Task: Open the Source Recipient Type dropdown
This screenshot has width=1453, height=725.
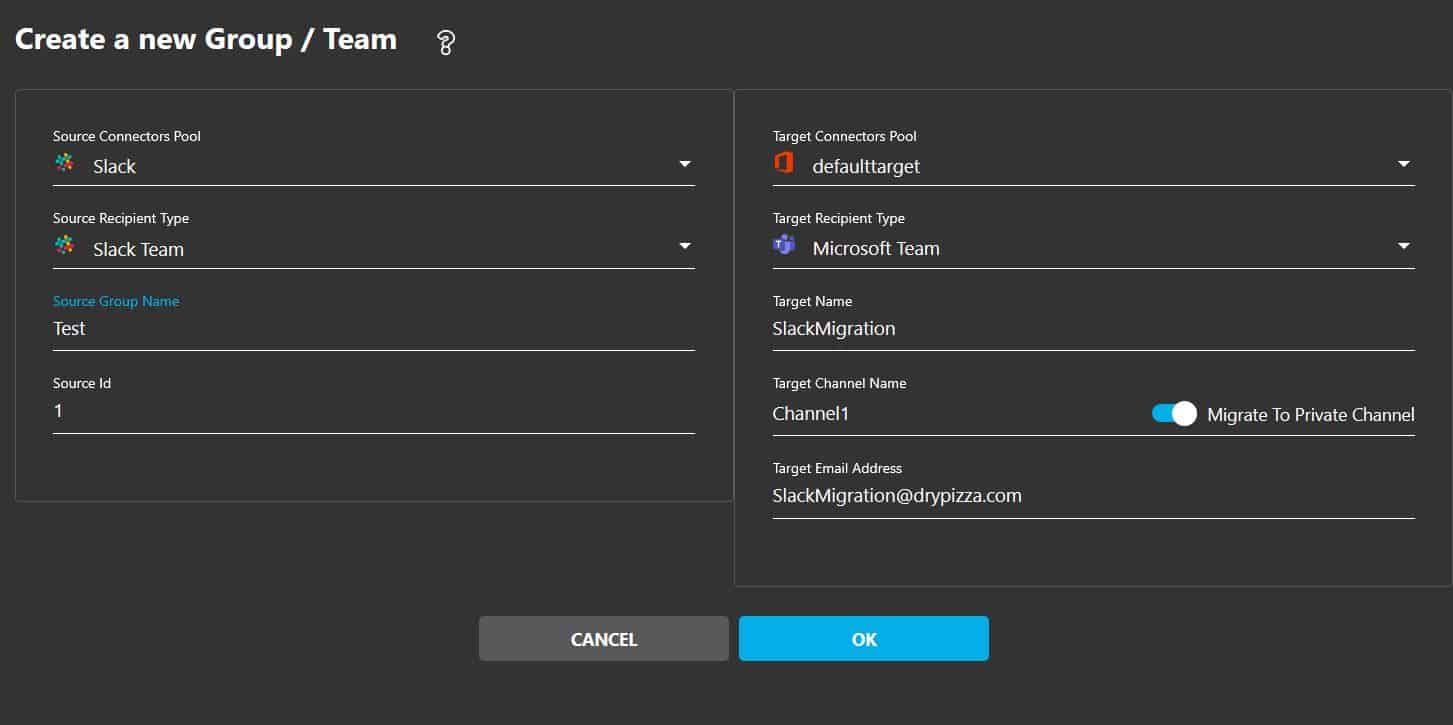Action: pyautogui.click(x=685, y=246)
